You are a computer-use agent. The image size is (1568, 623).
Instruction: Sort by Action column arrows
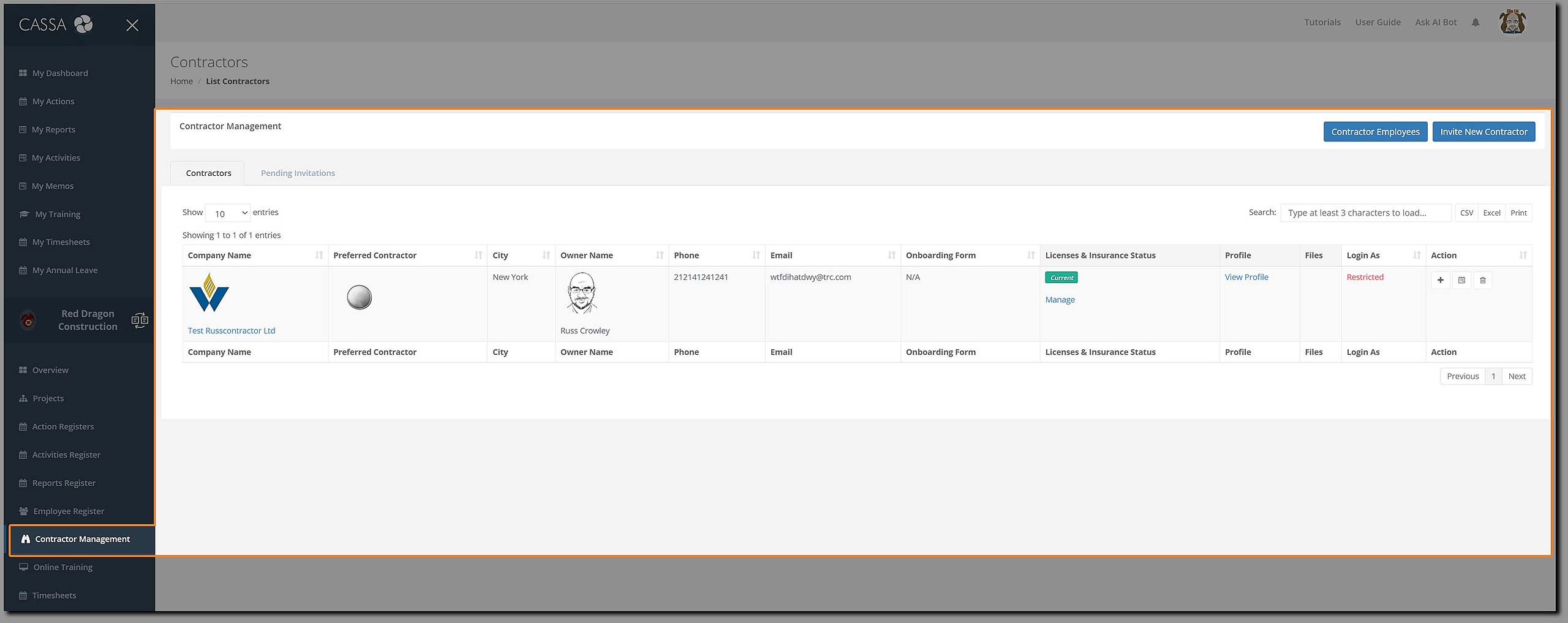click(x=1523, y=255)
